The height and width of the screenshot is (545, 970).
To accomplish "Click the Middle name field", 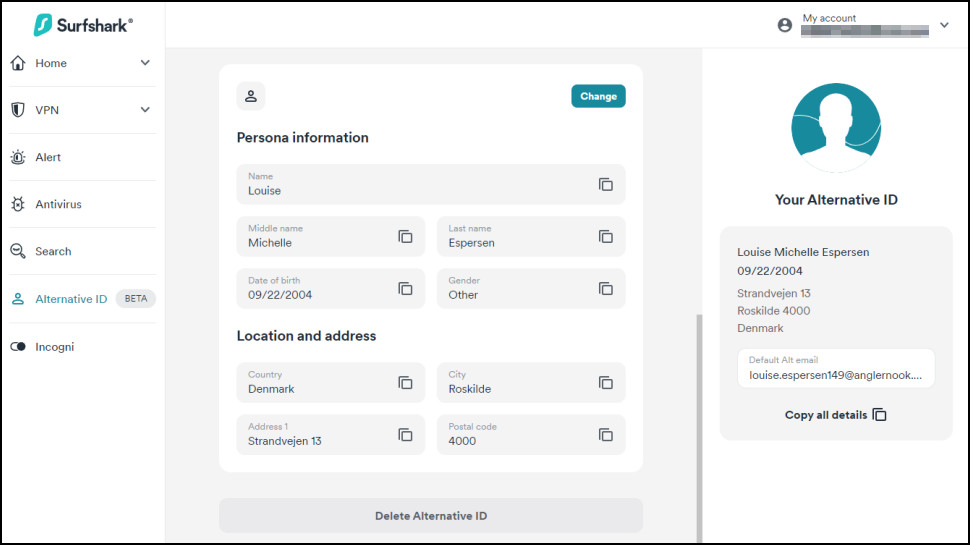I will (330, 236).
